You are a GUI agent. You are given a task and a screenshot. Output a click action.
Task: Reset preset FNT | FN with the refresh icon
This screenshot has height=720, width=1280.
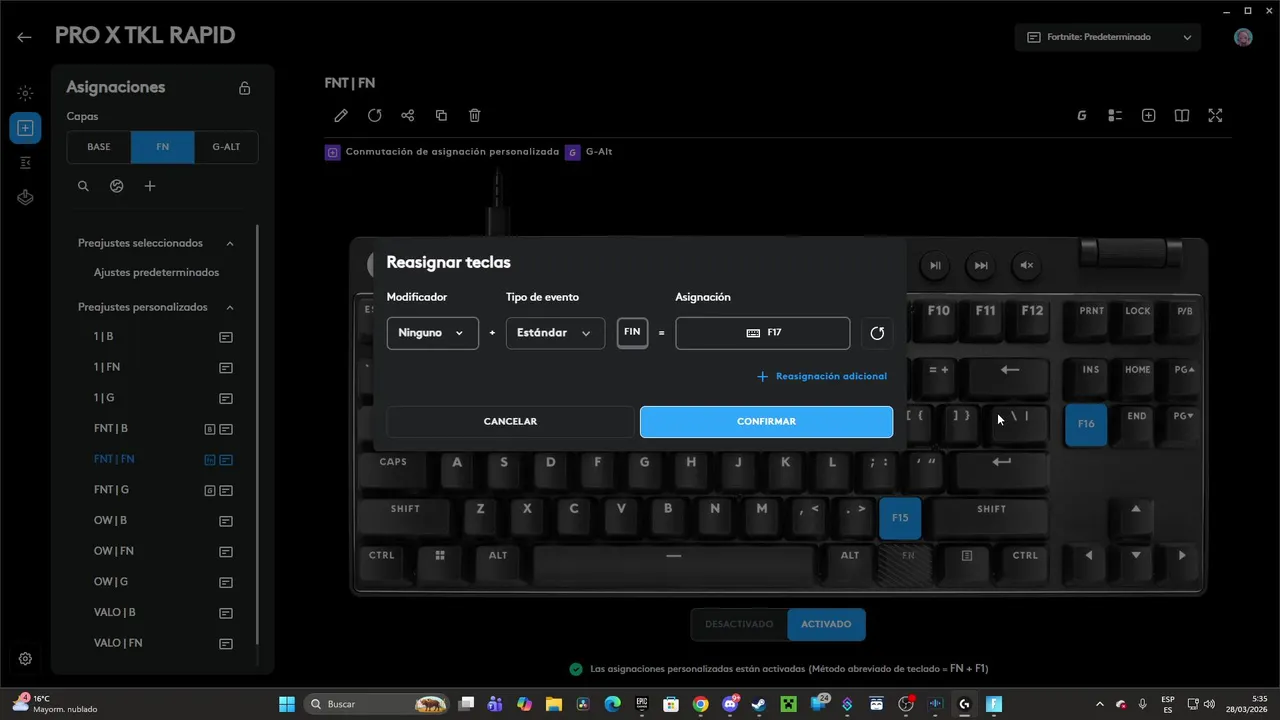coord(374,116)
